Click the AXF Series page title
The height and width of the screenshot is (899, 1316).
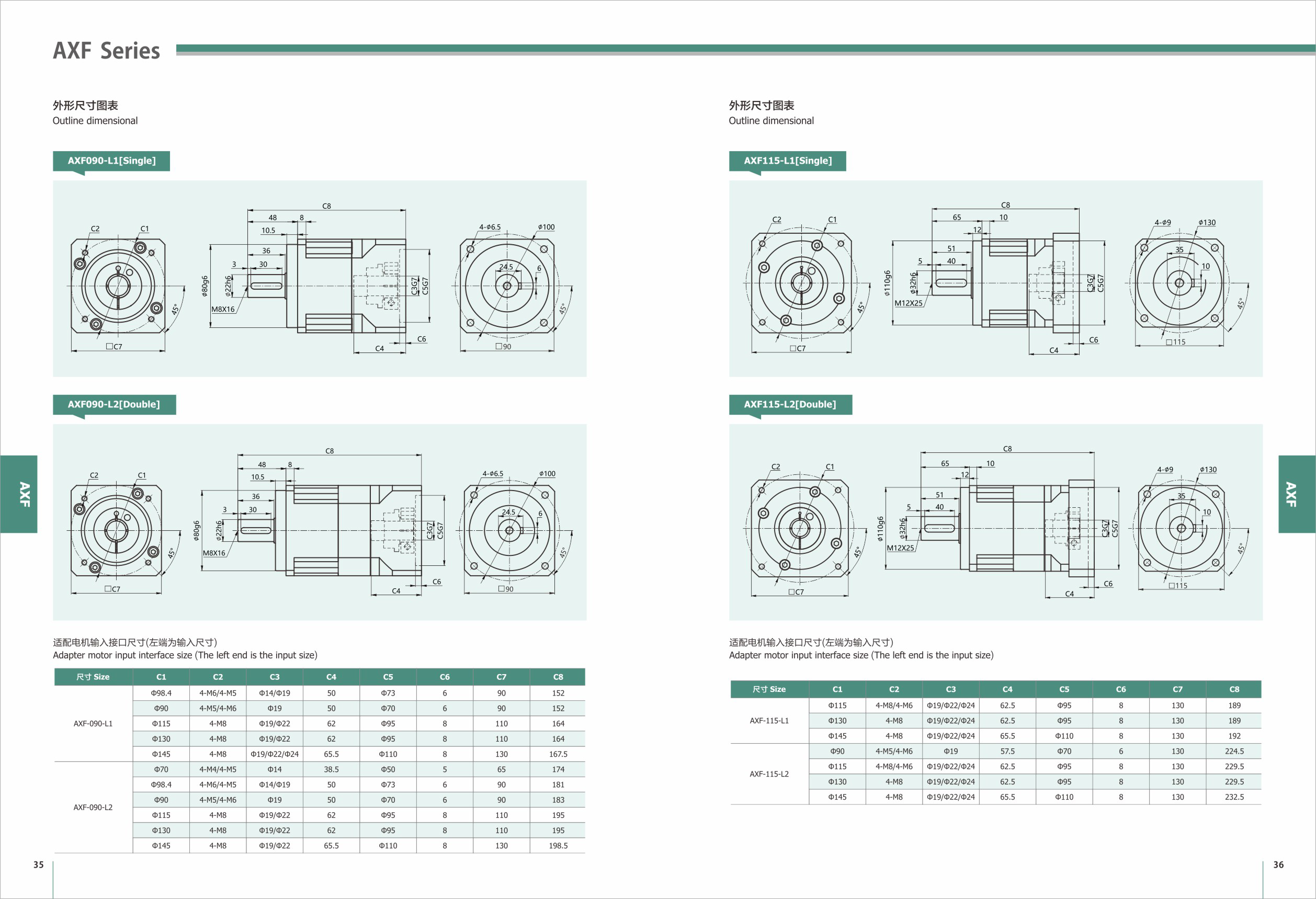click(x=107, y=51)
